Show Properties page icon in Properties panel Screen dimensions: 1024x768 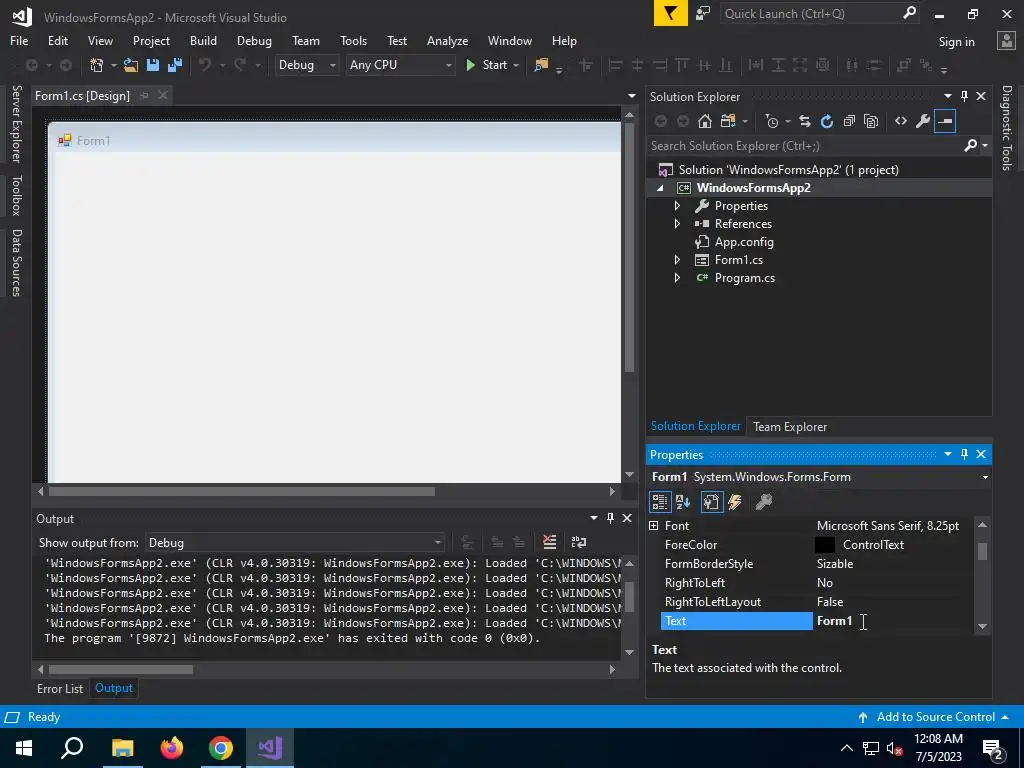tap(711, 502)
